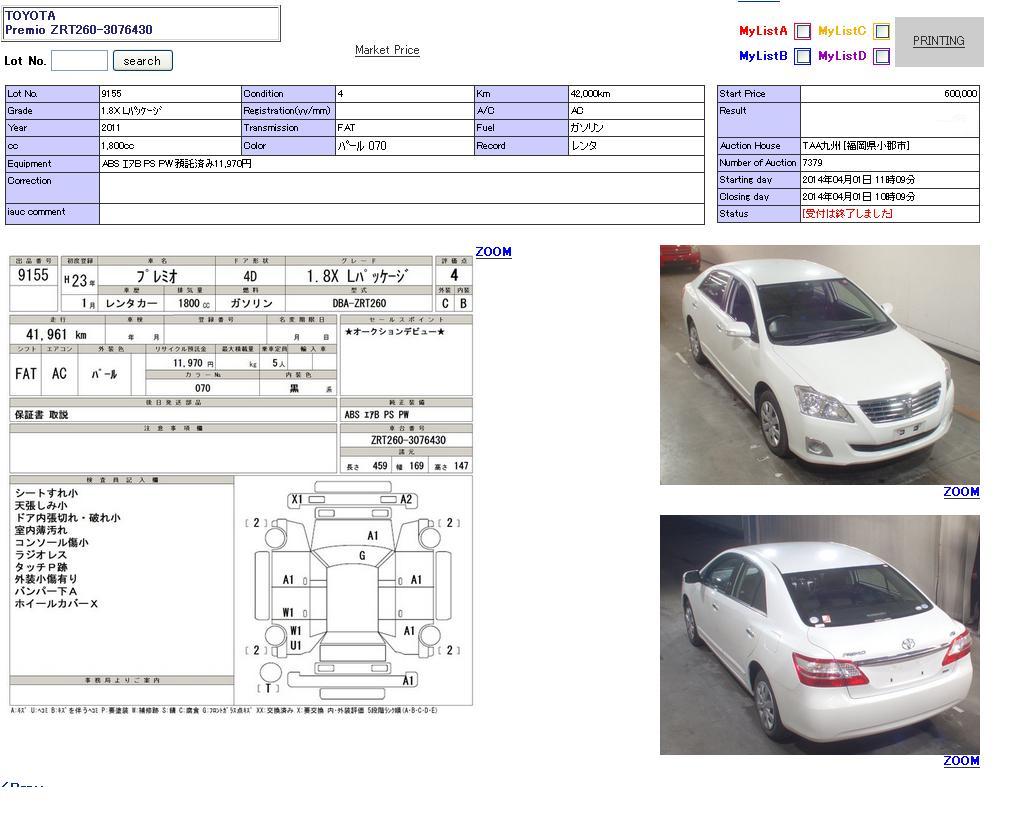Tick the MyListA checkbox
This screenshot has width=1029, height=820.
pyautogui.click(x=802, y=32)
